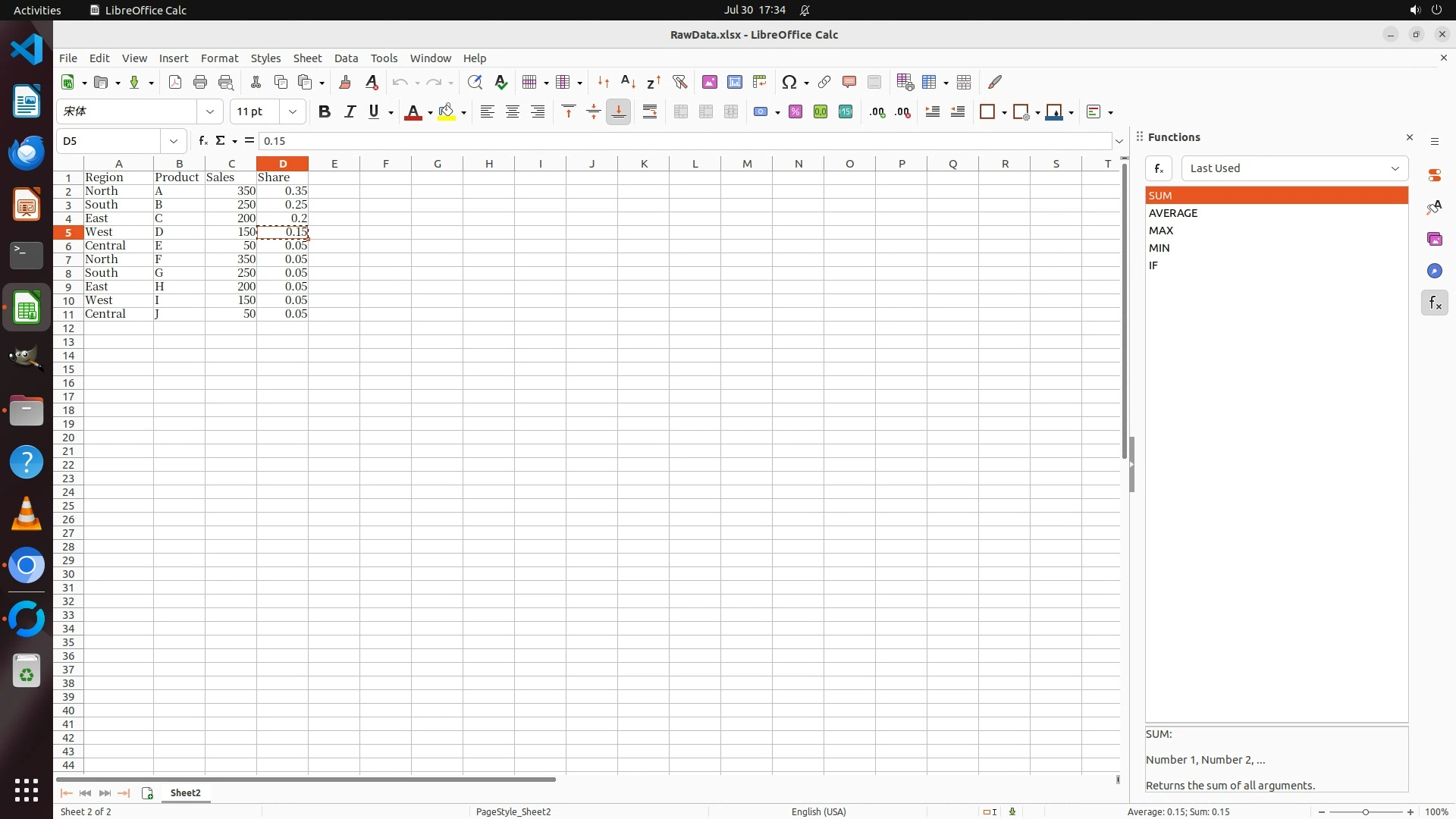The height and width of the screenshot is (819, 1456).
Task: Open the sidebar Styles panel icon
Action: tap(1434, 208)
